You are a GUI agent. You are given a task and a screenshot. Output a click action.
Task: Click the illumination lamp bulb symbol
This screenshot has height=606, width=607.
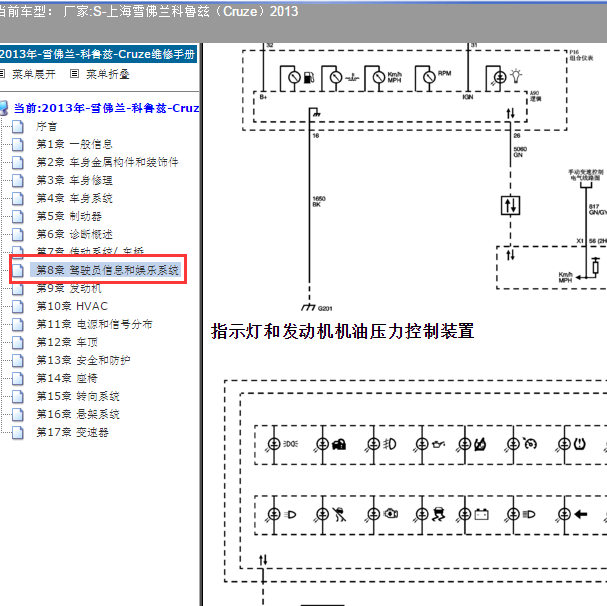click(516, 76)
